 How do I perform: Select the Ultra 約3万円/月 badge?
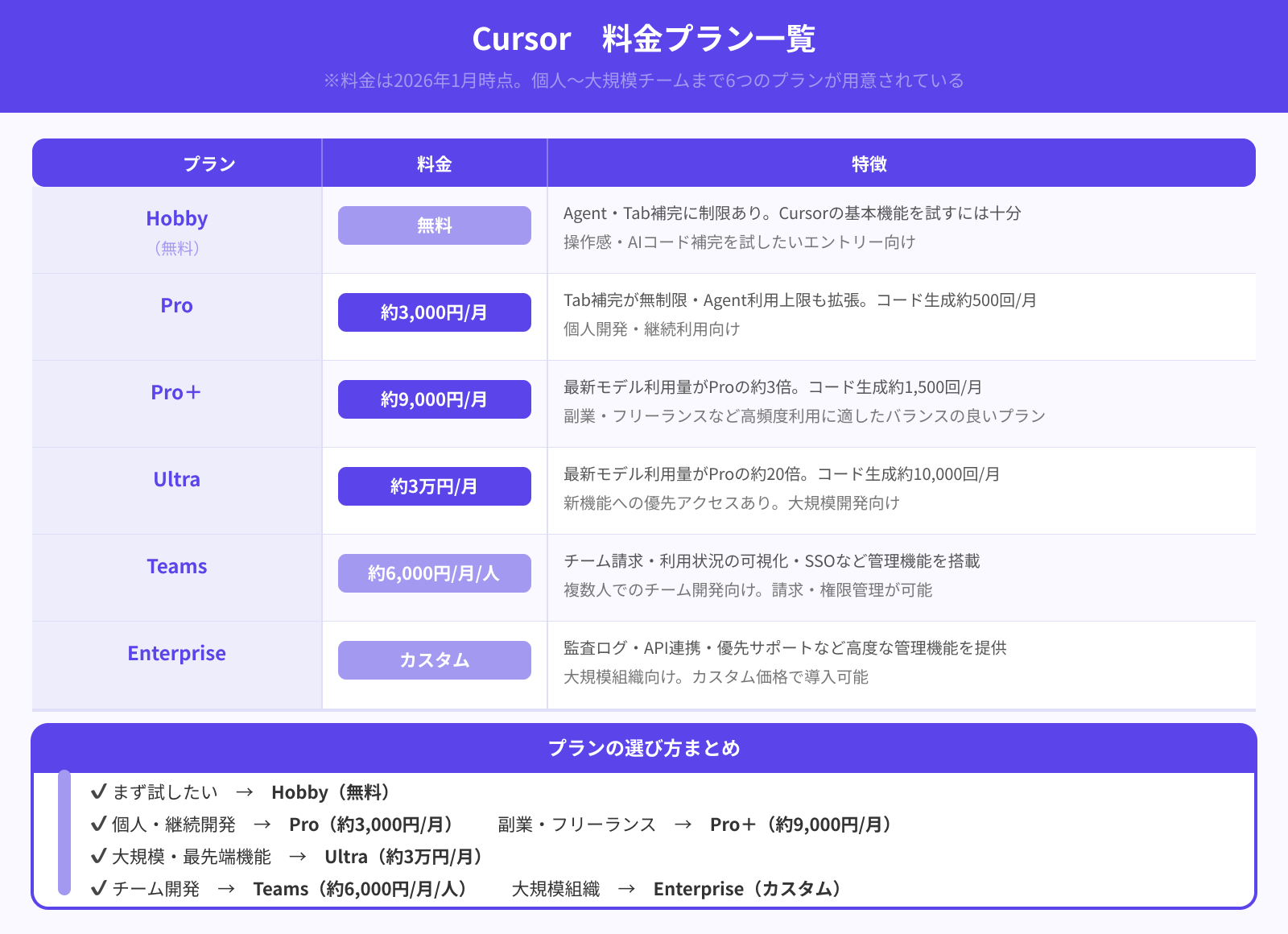[x=434, y=486]
